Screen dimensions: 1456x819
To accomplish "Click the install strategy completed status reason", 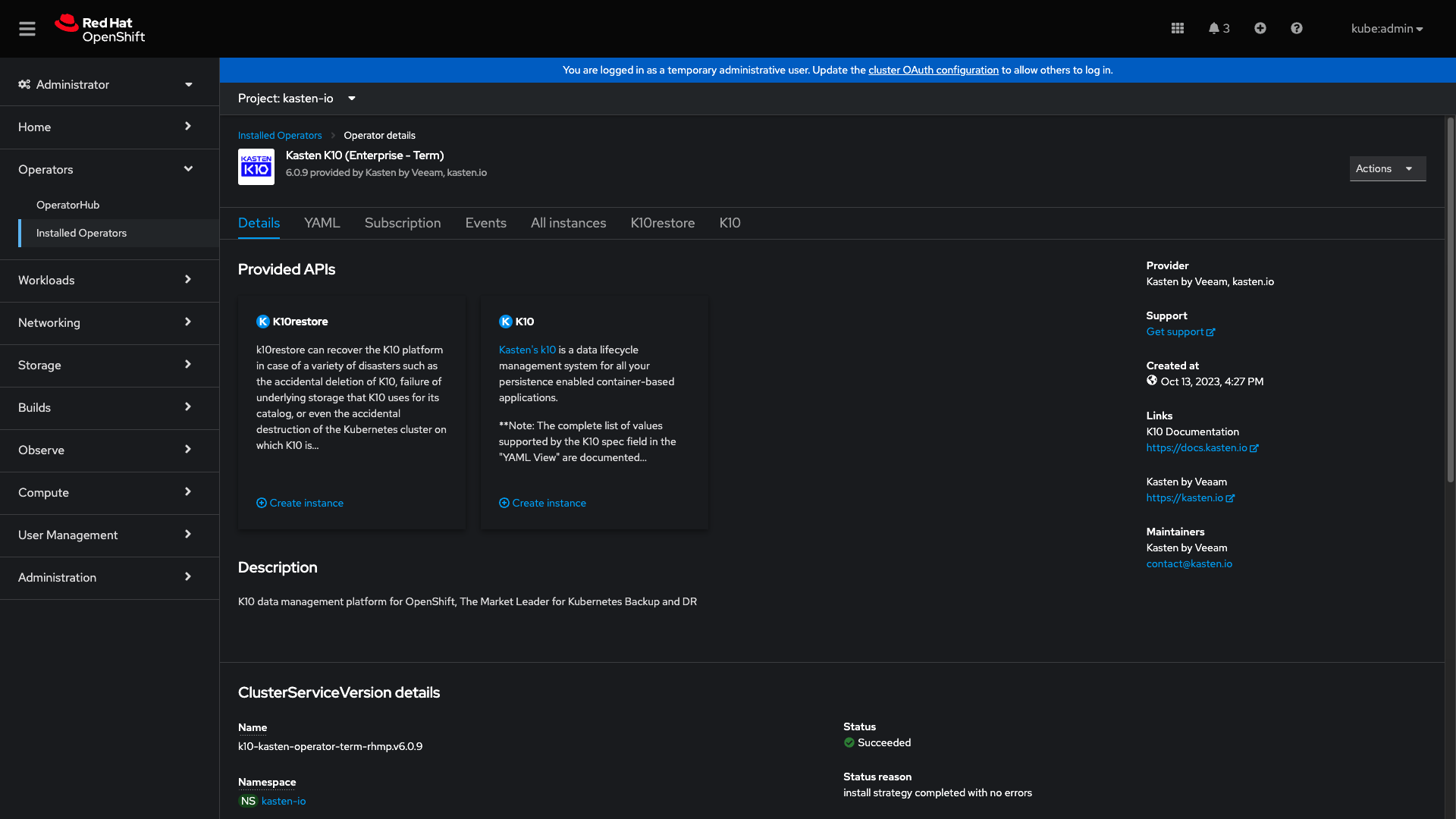I will 937,792.
